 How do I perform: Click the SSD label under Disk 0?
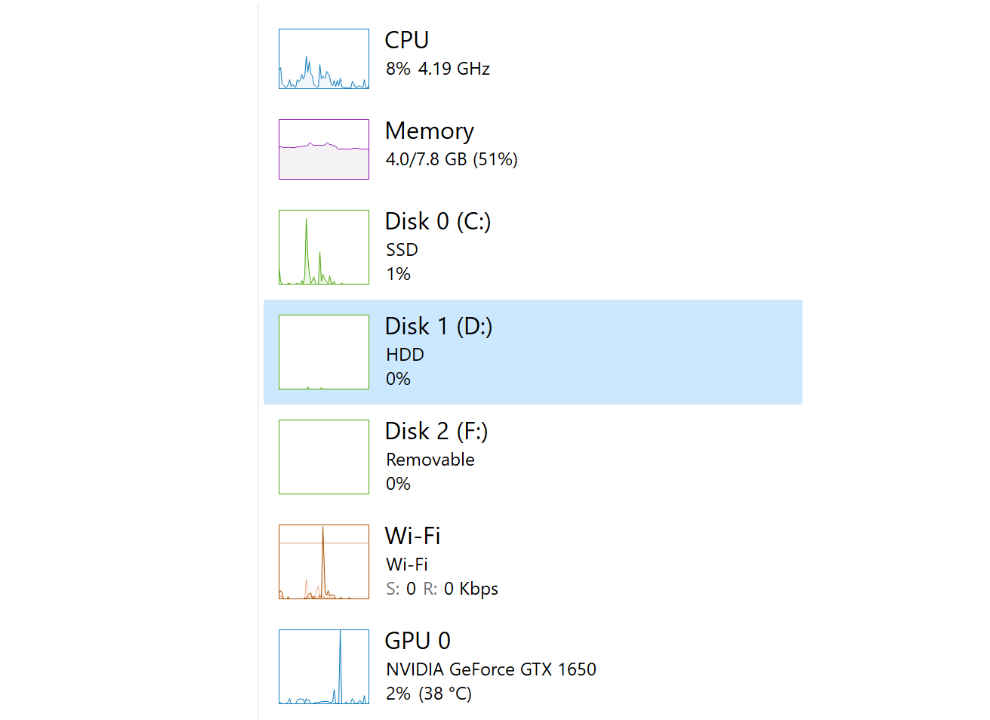[x=402, y=249]
